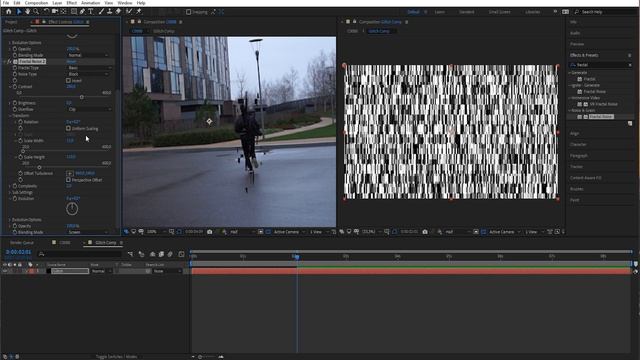
Task: Select the Brush tool
Action: [101, 11]
